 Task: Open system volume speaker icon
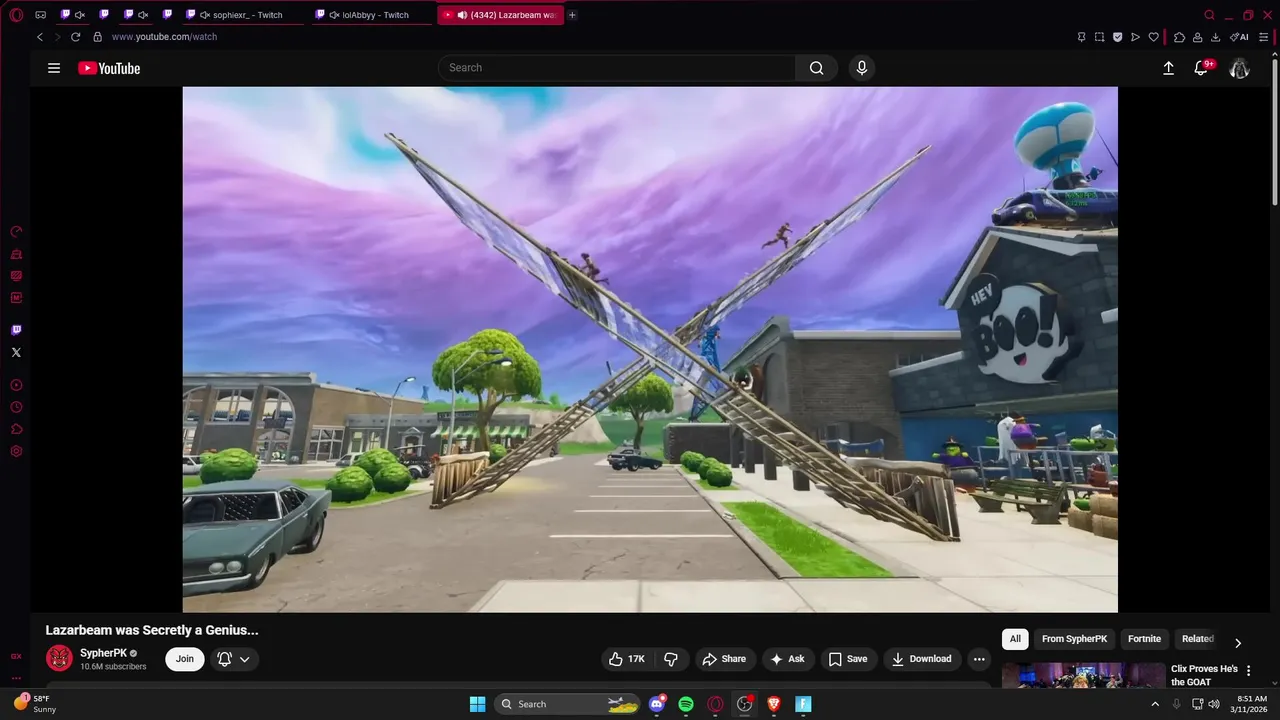coord(1213,704)
